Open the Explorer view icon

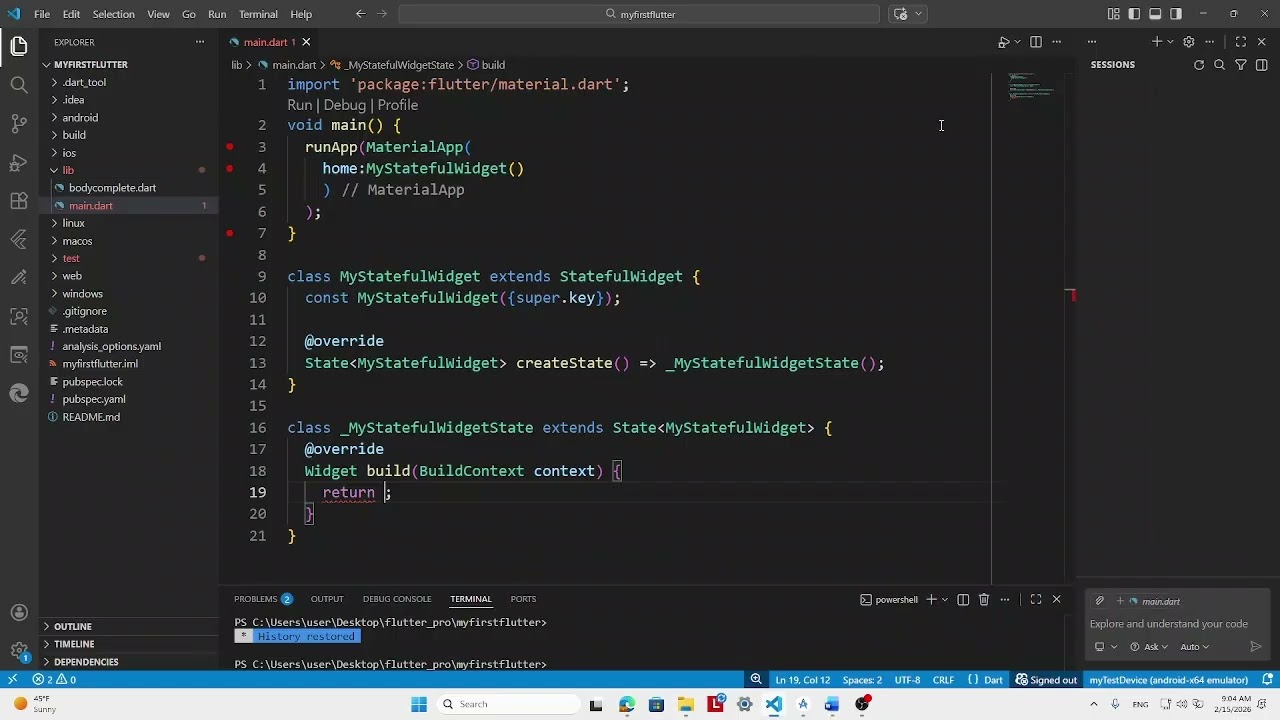pos(19,47)
